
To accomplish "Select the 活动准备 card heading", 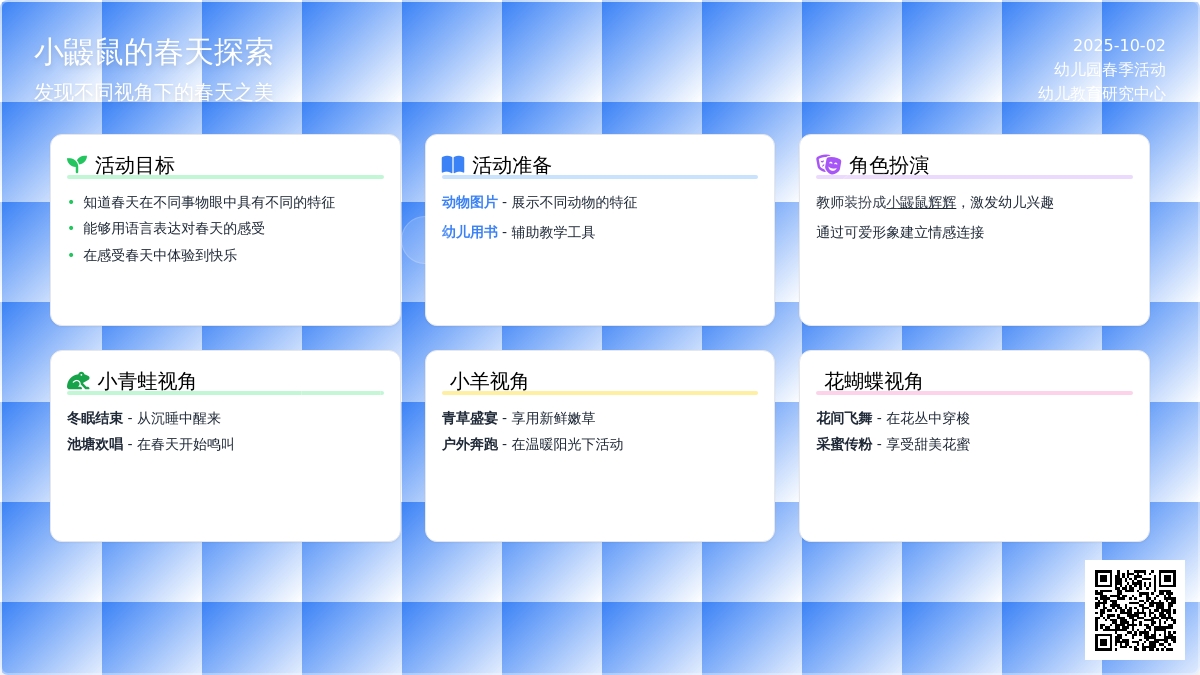I will [x=512, y=166].
